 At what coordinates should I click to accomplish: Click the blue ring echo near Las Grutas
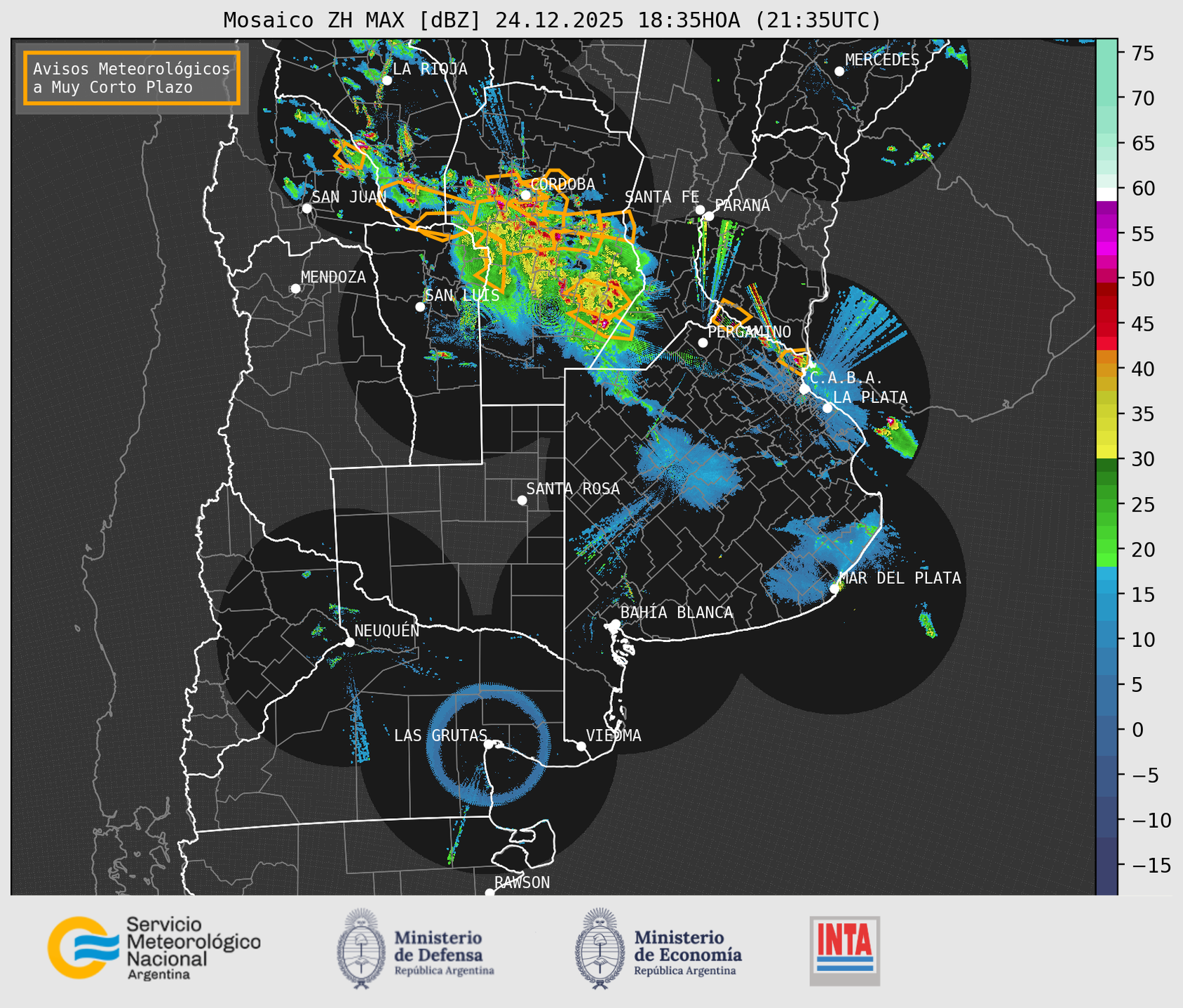click(x=488, y=744)
